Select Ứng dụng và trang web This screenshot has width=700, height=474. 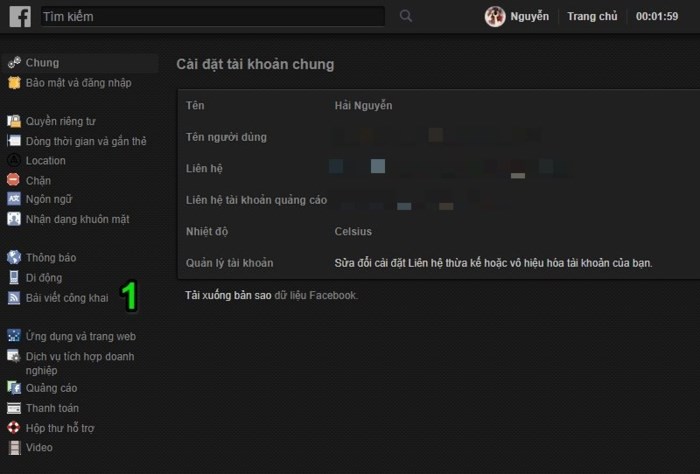(80, 337)
